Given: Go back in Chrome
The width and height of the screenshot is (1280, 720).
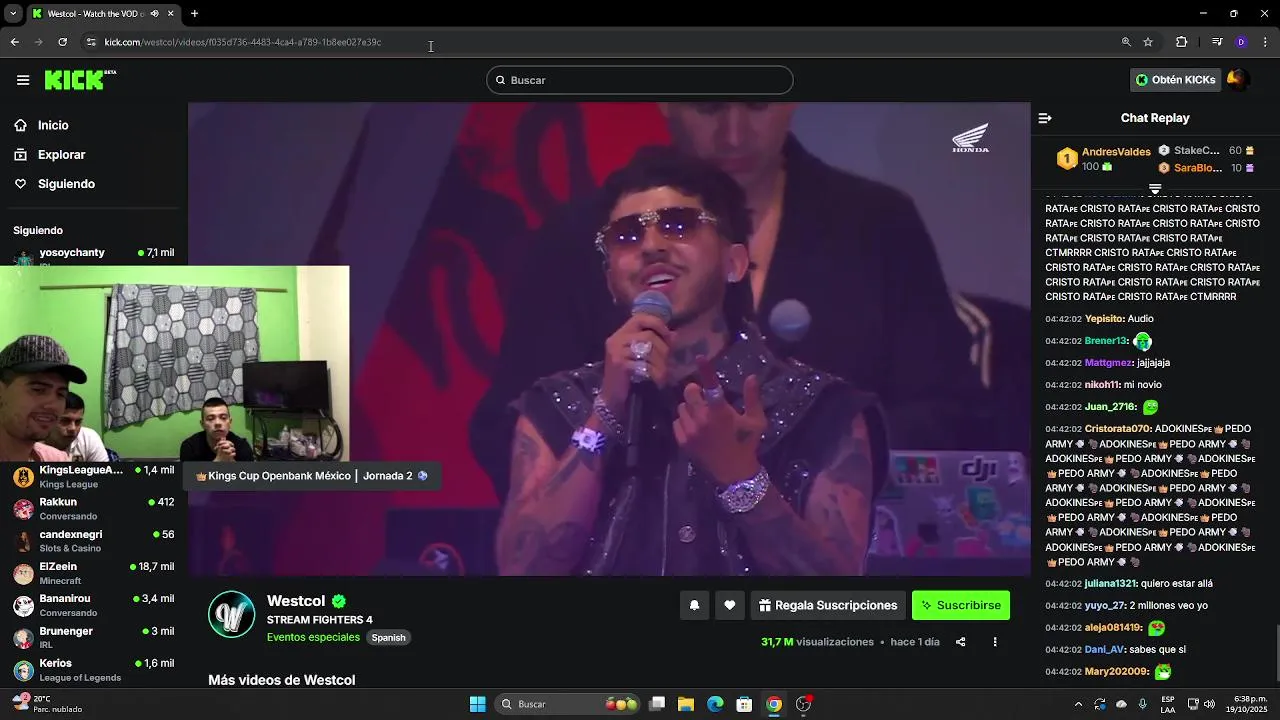Looking at the screenshot, I should point(14,42).
